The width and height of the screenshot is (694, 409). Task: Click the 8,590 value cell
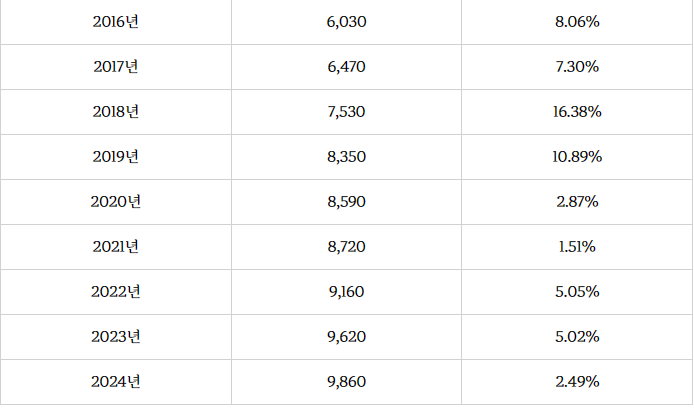pos(346,202)
